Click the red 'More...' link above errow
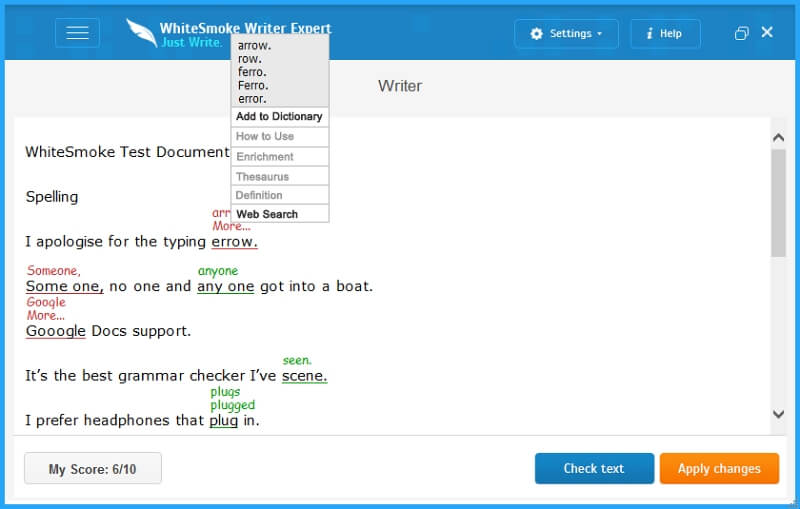Screen dimensions: 800x509 click(231, 226)
